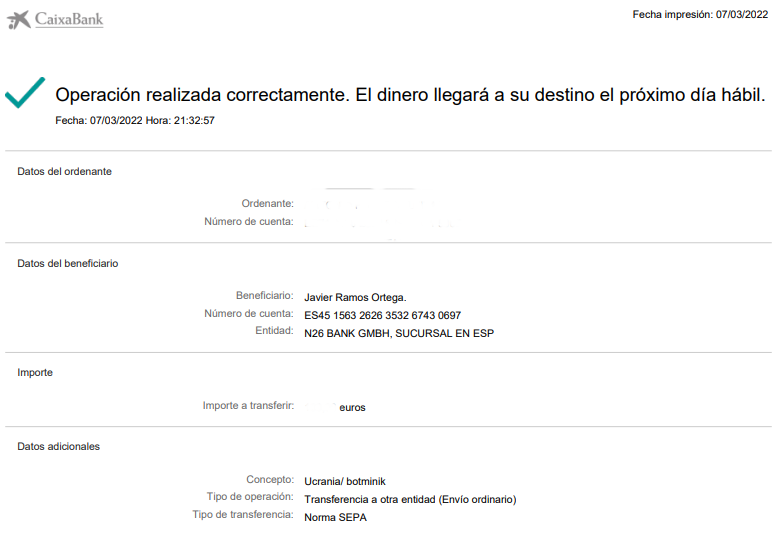This screenshot has width=774, height=540.
Task: Click the 'Datos del ordenante' section title
Action: tap(65, 171)
